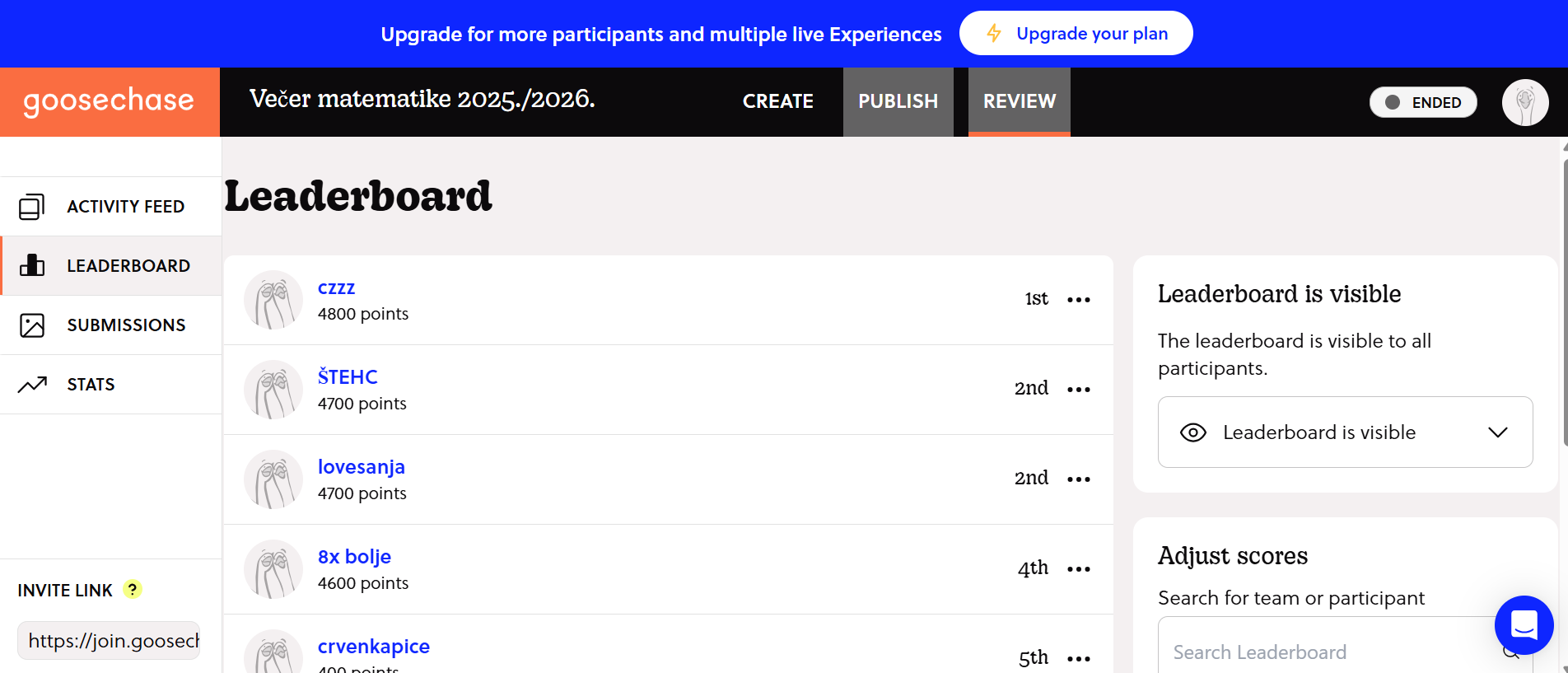Open options menu for lovesanja team
The height and width of the screenshot is (673, 1568).
(x=1078, y=479)
